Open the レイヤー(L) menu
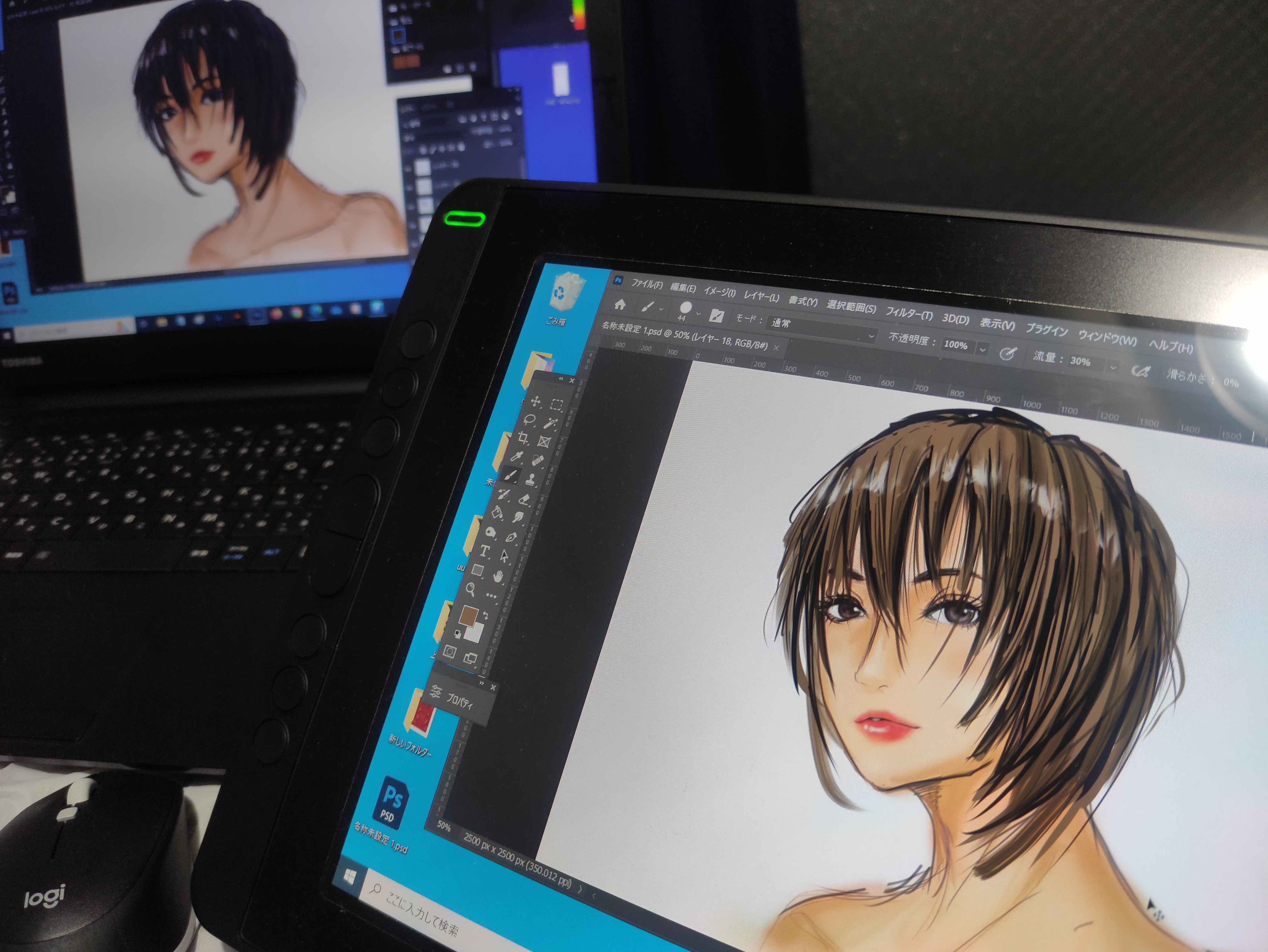This screenshot has height=952, width=1268. [761, 297]
